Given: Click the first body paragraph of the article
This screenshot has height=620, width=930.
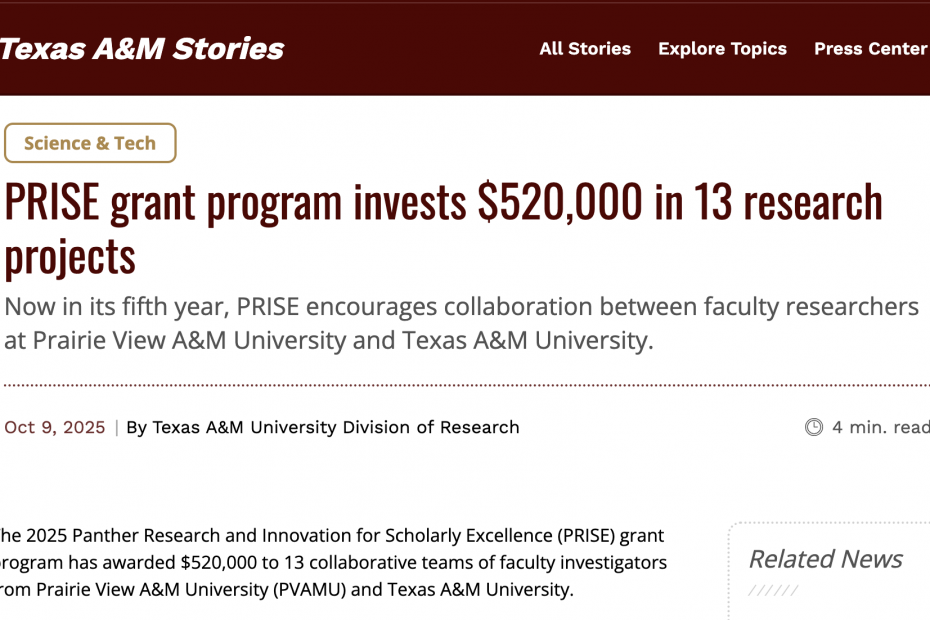Looking at the screenshot, I should (333, 562).
